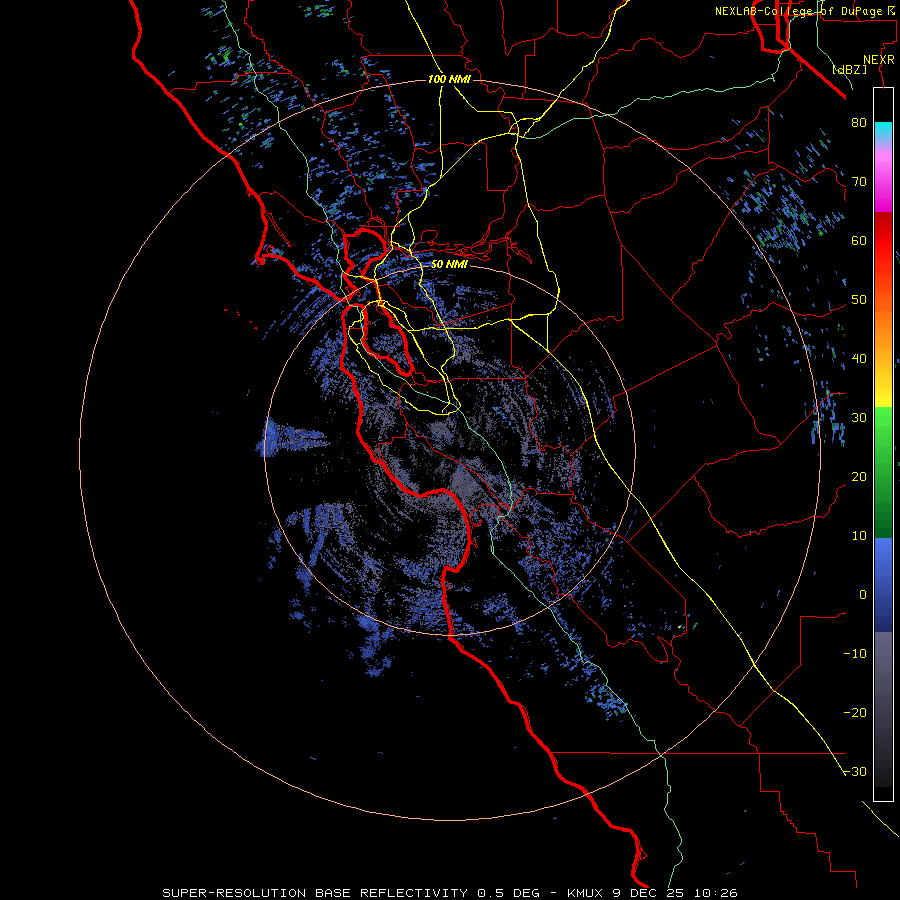The height and width of the screenshot is (900, 900).
Task: Click the "100 NMI" range ring label
Action: point(449,79)
